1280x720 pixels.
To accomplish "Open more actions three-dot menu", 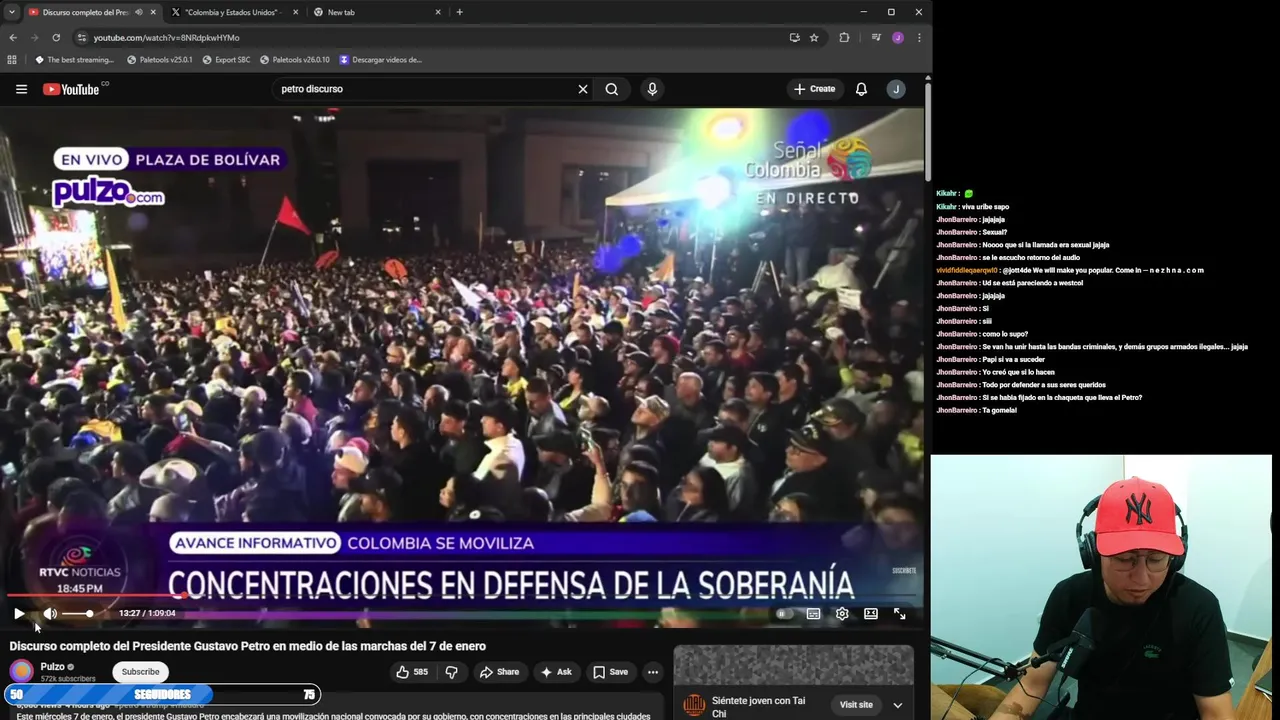I will point(653,672).
